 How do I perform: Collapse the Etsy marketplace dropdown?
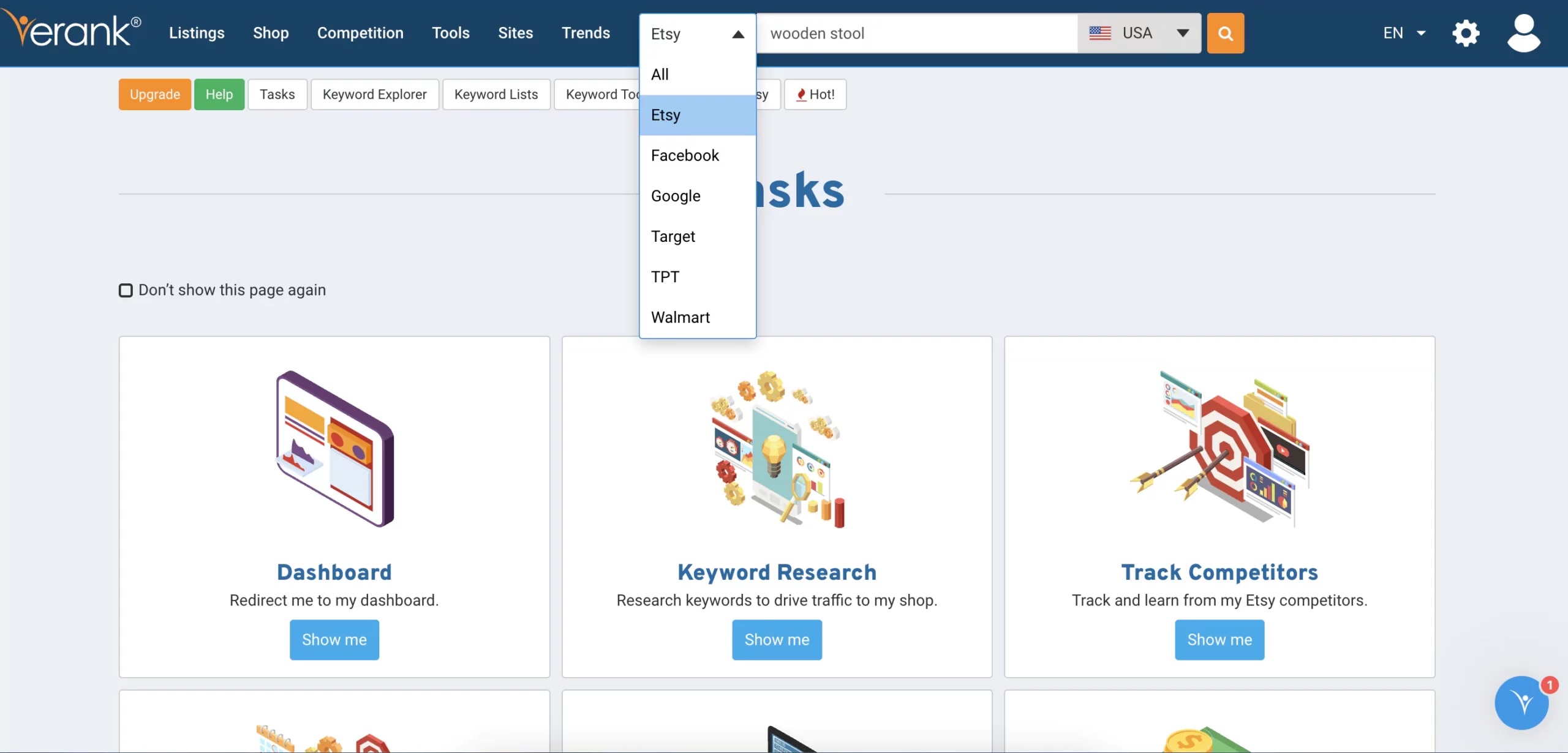(698, 34)
